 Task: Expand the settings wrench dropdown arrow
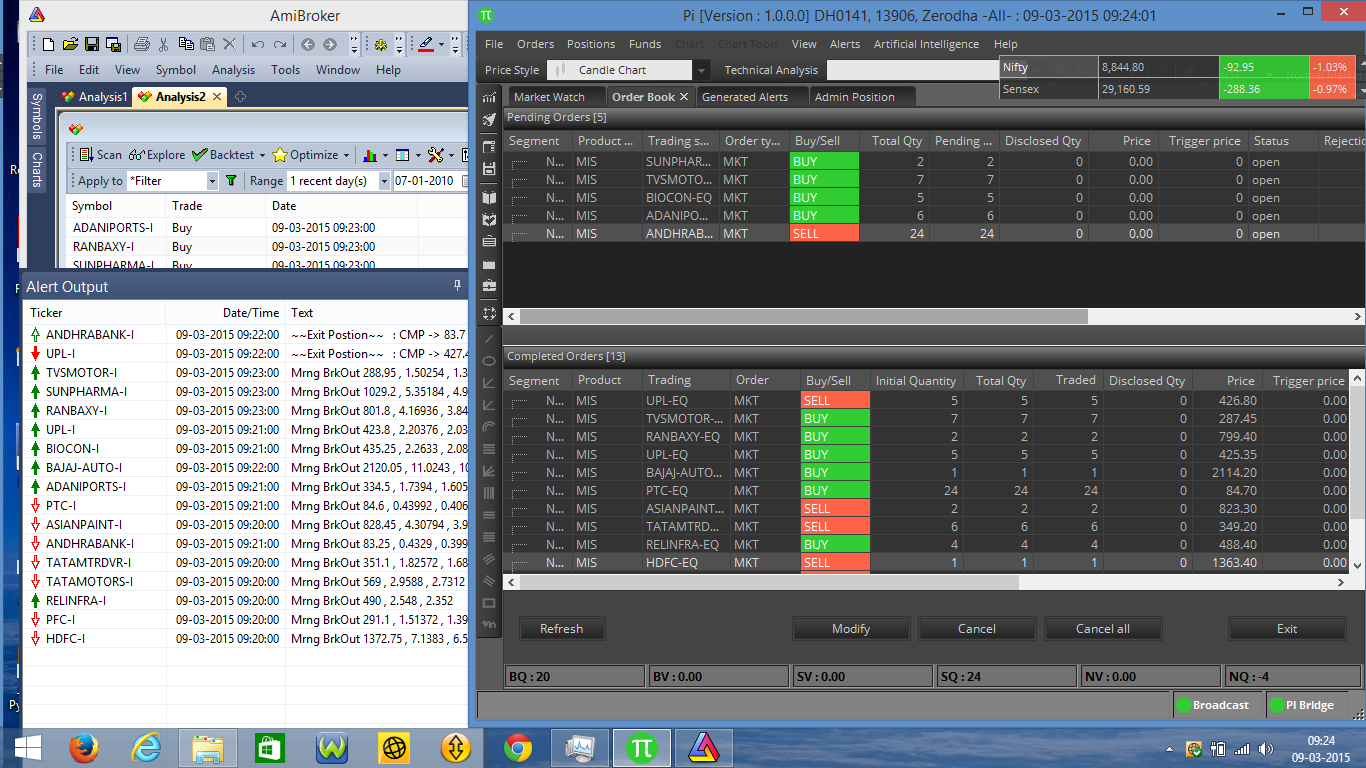(x=450, y=156)
